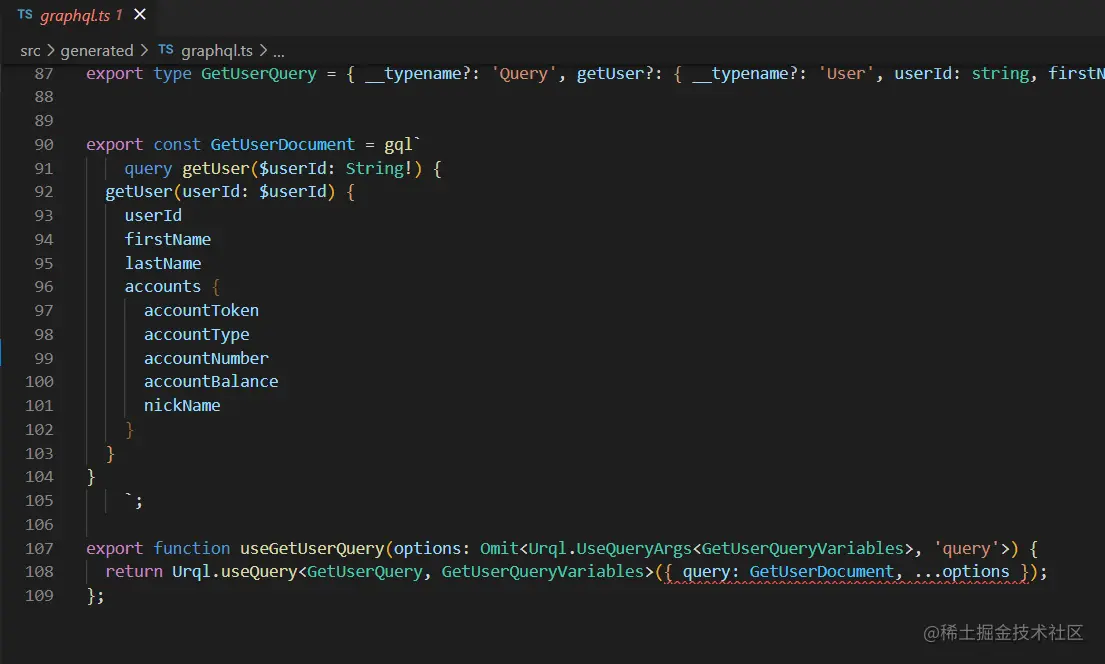Expand the breadcrumb ellipsis symbols
This screenshot has width=1105, height=664.
(279, 52)
